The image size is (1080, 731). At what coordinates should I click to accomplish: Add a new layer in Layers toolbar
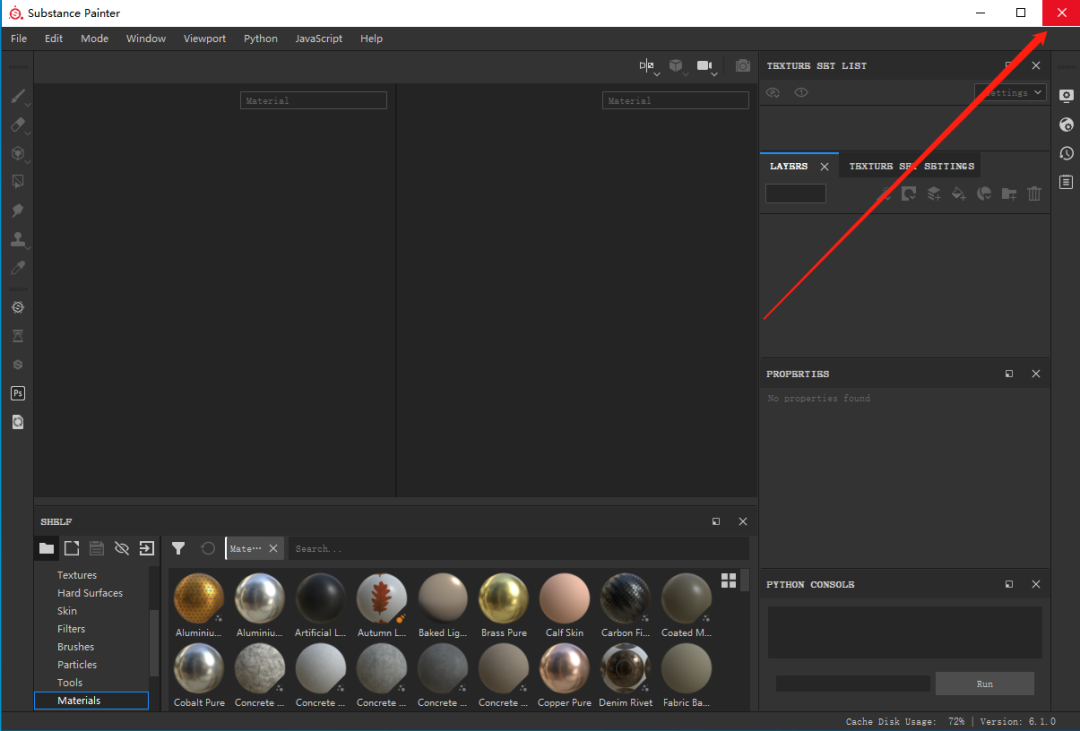coord(934,194)
